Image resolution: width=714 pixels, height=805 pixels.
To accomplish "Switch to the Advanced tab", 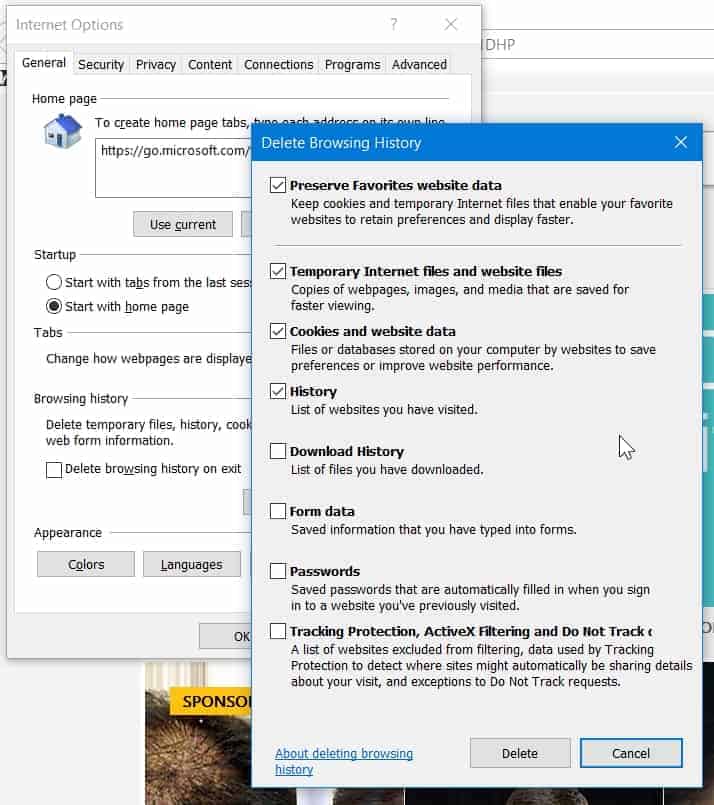I will [419, 65].
